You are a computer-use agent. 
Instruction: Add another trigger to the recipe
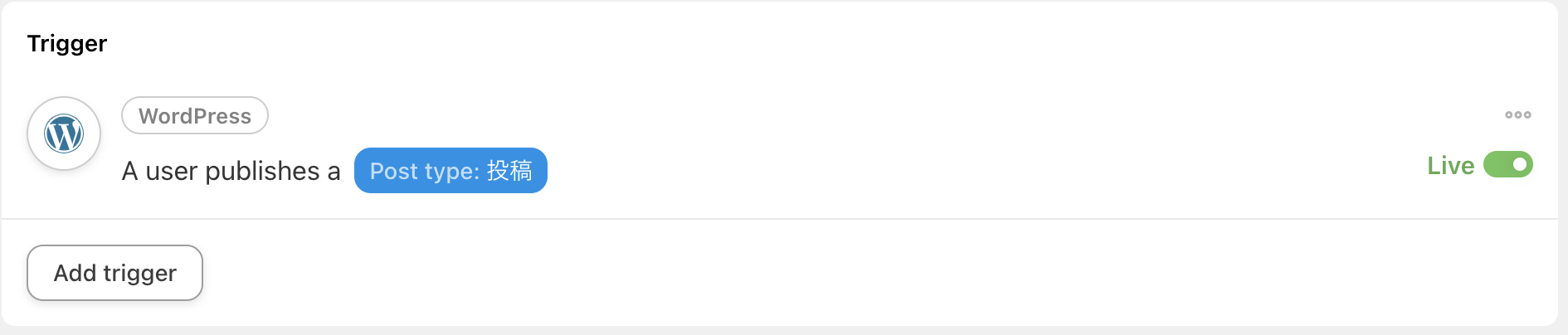pyautogui.click(x=114, y=273)
